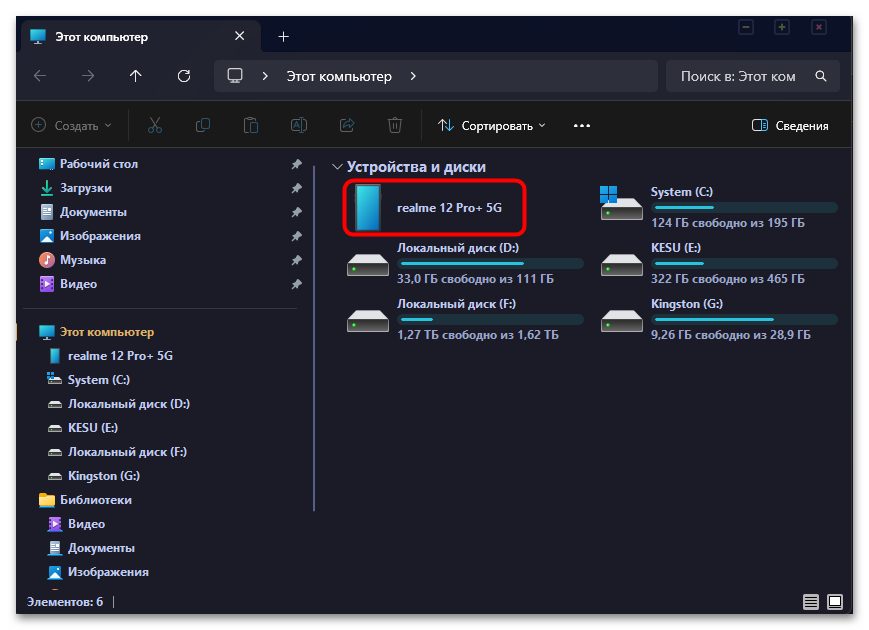Click the Rename icon in toolbar
Viewport: 869px width, 630px height.
click(x=299, y=125)
